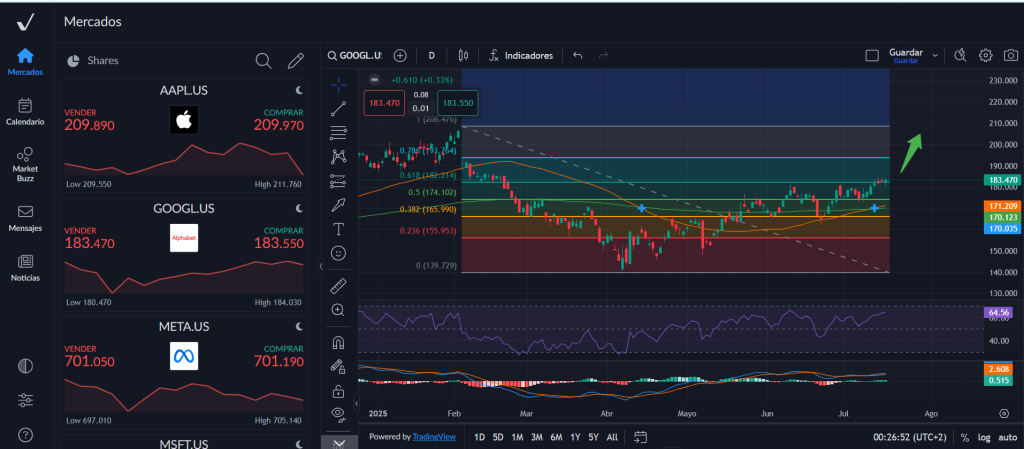Expand the Guardar dropdown arrow
The width and height of the screenshot is (1024, 449).
935,55
